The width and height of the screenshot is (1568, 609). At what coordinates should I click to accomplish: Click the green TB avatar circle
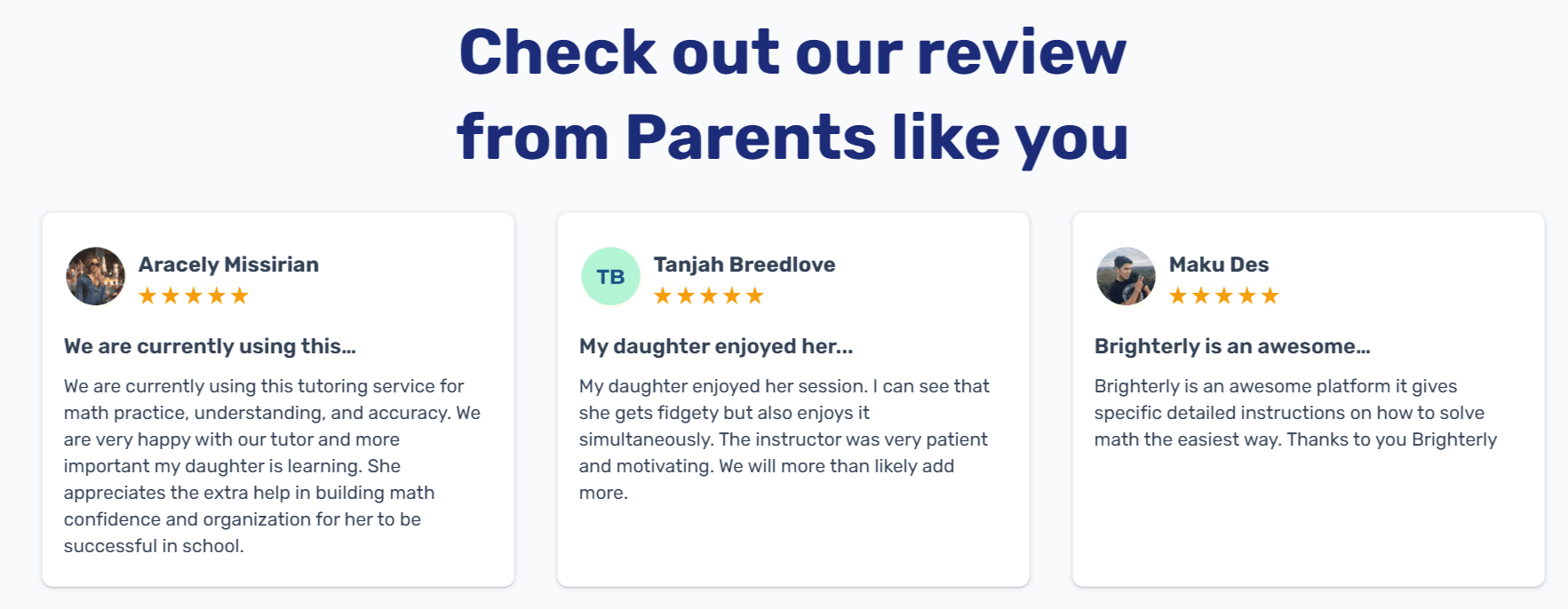tap(610, 276)
